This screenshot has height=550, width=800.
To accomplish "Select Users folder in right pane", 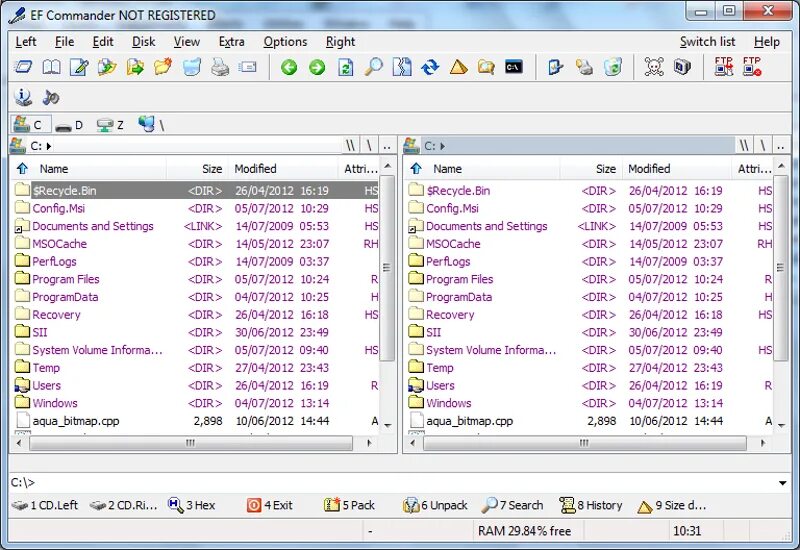I will (x=589, y=385).
